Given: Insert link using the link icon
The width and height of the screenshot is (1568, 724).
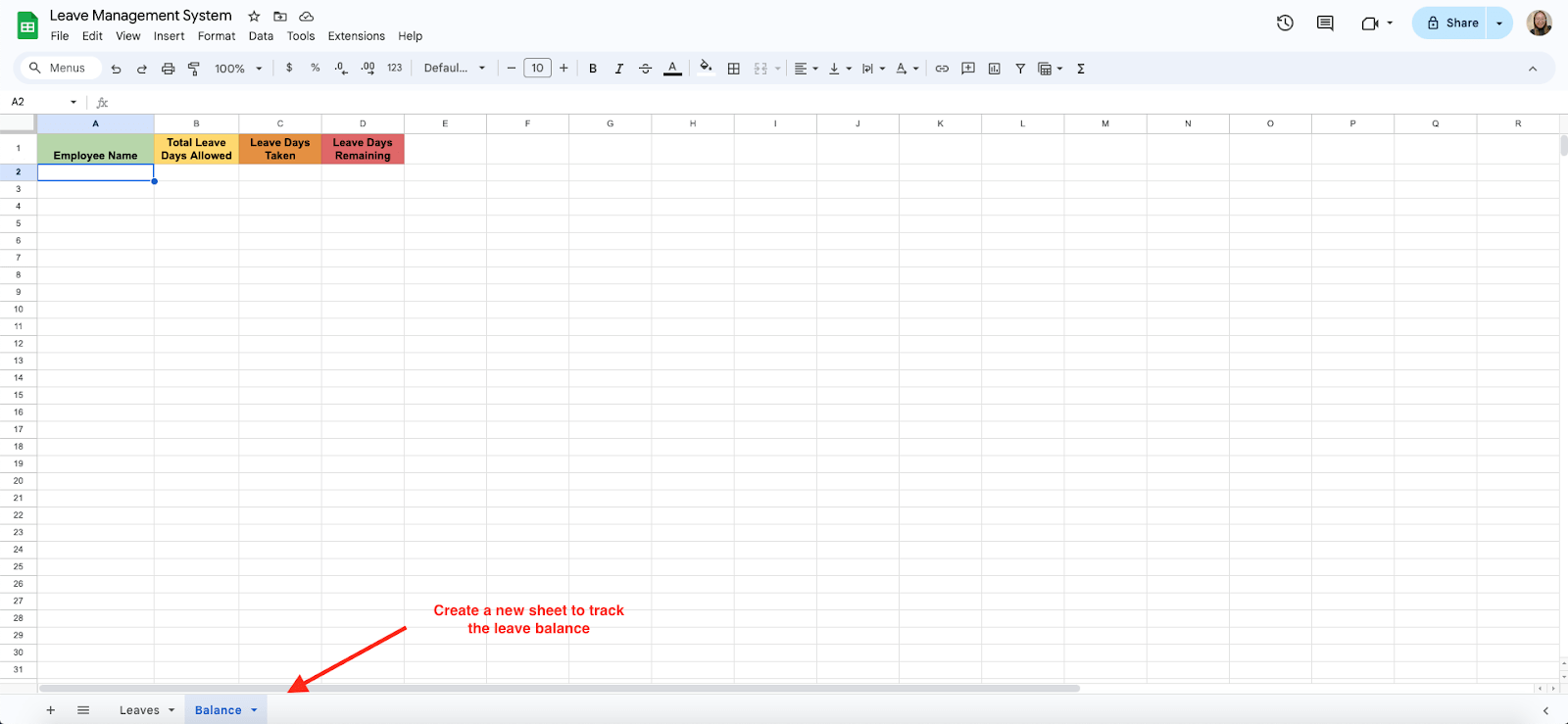Looking at the screenshot, I should coord(942,69).
